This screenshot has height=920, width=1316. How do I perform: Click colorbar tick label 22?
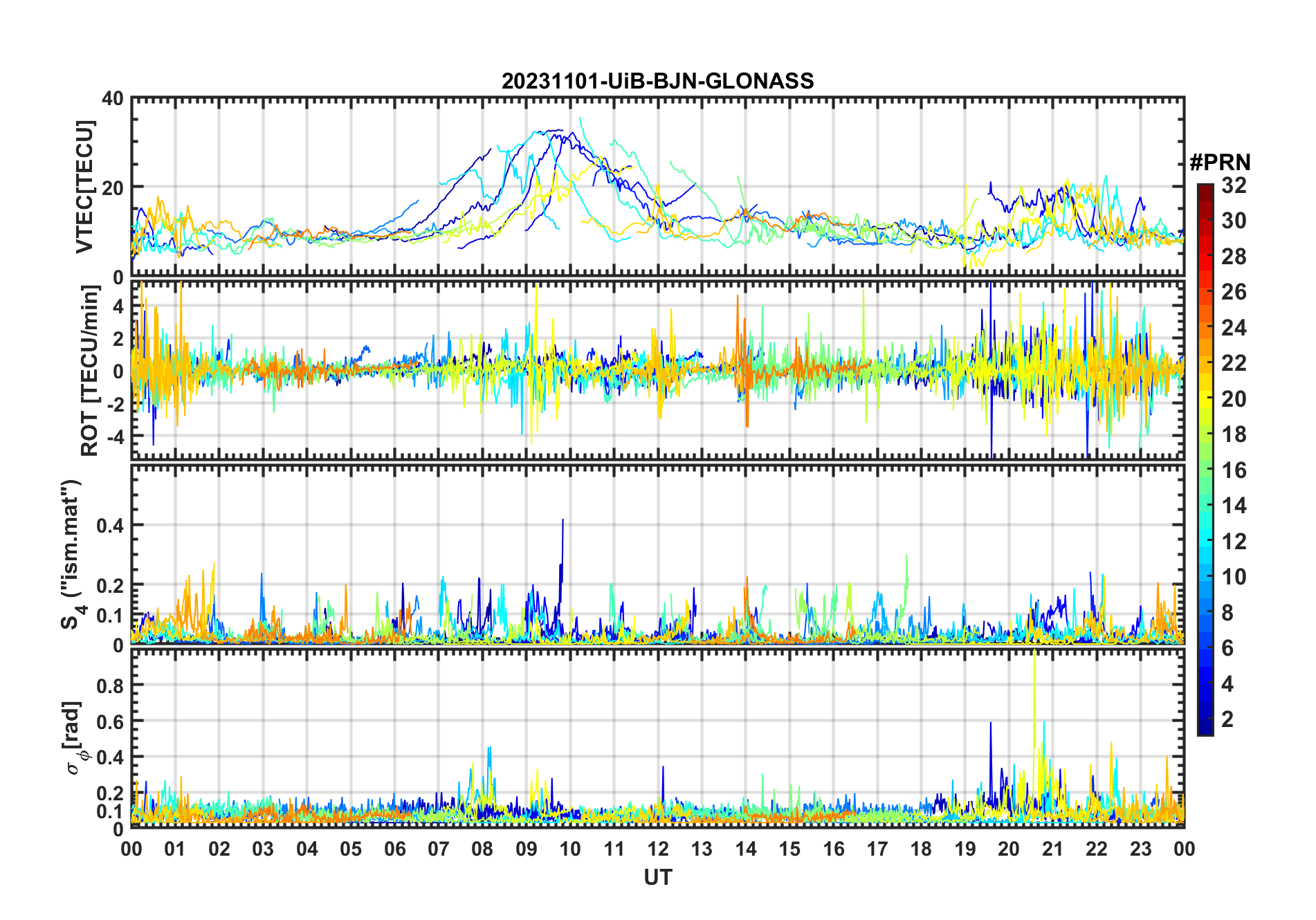point(1234,363)
